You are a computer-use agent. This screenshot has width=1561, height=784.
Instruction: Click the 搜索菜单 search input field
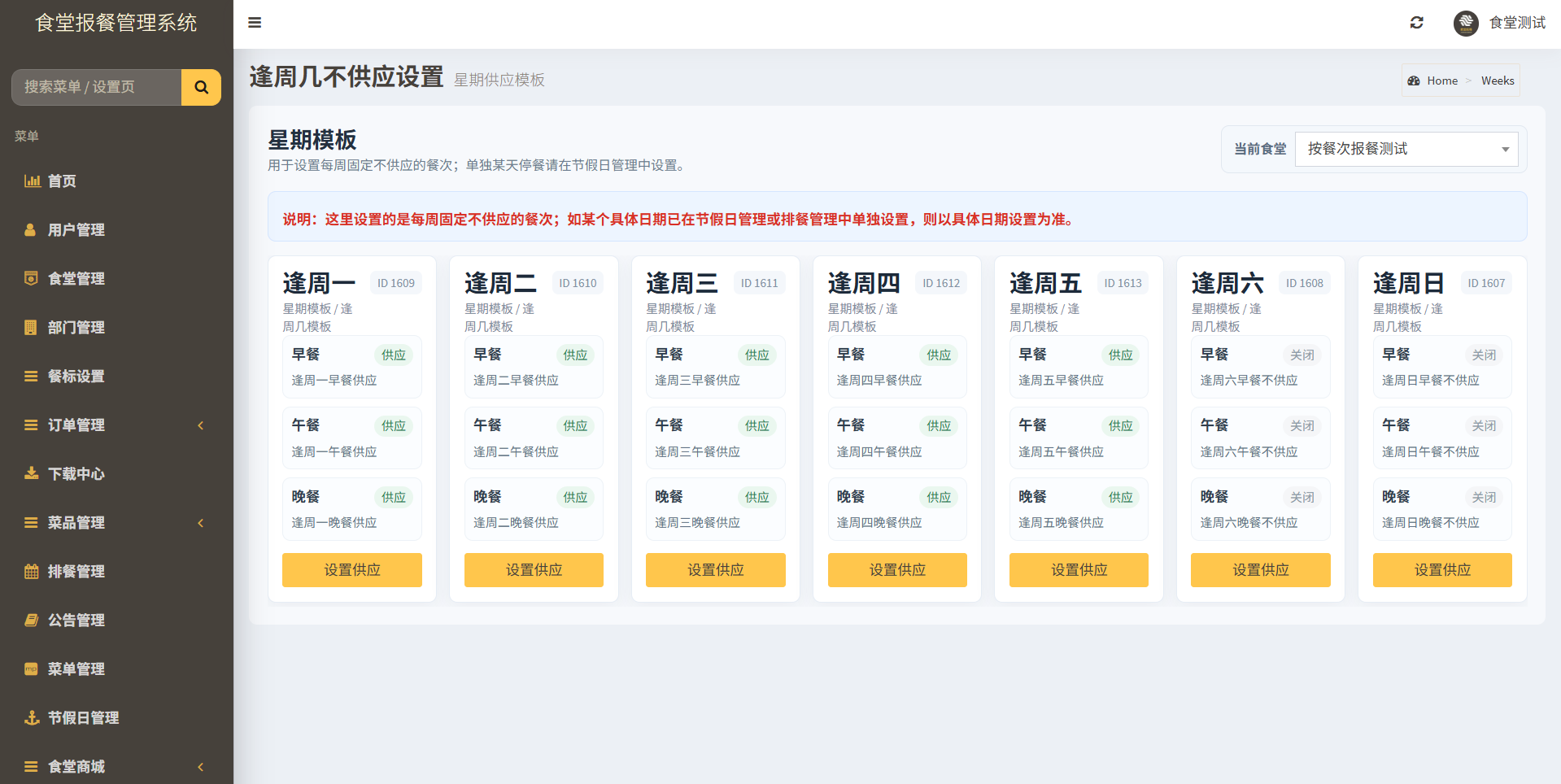pyautogui.click(x=96, y=87)
